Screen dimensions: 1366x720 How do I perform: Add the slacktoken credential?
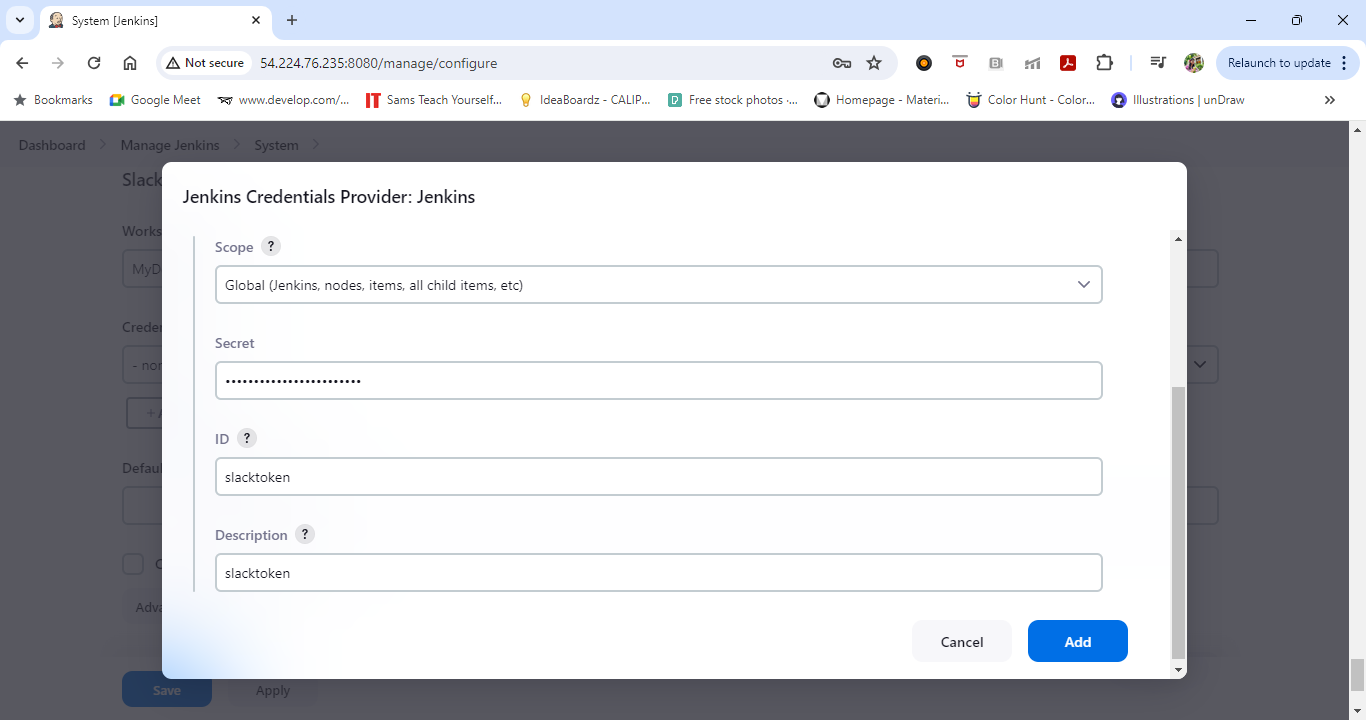[1078, 642]
